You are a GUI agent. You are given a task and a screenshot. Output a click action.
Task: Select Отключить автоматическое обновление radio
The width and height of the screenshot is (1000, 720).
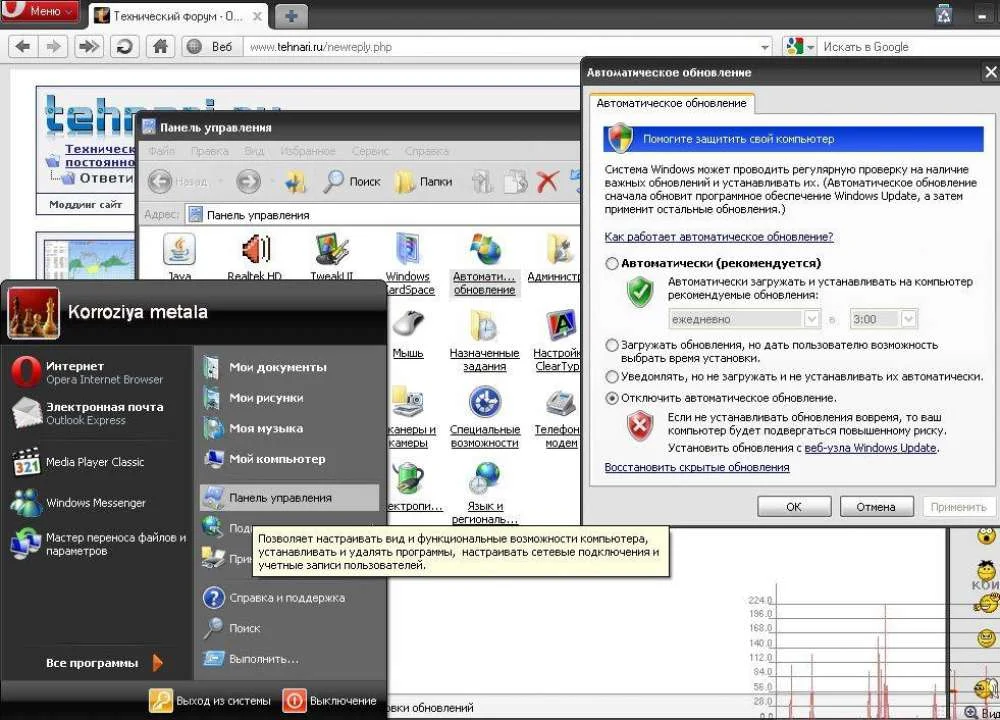pyautogui.click(x=612, y=398)
